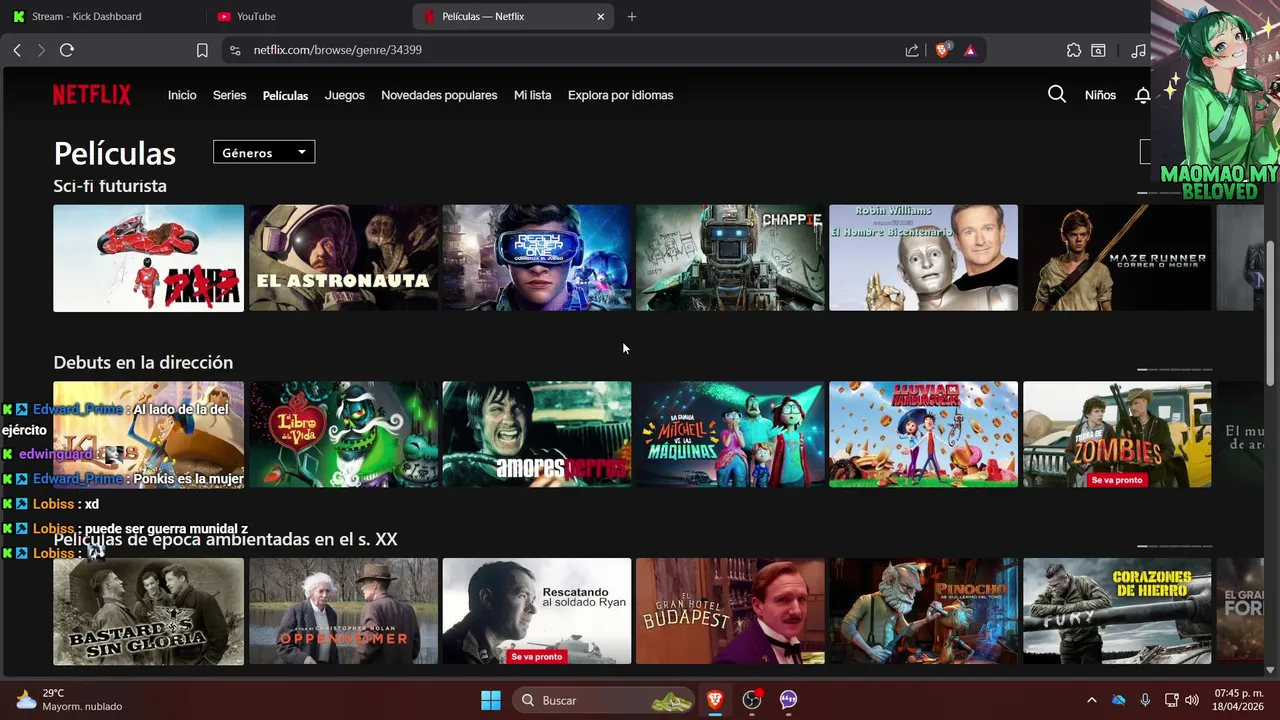Open OBS Studio from the taskbar

click(752, 700)
